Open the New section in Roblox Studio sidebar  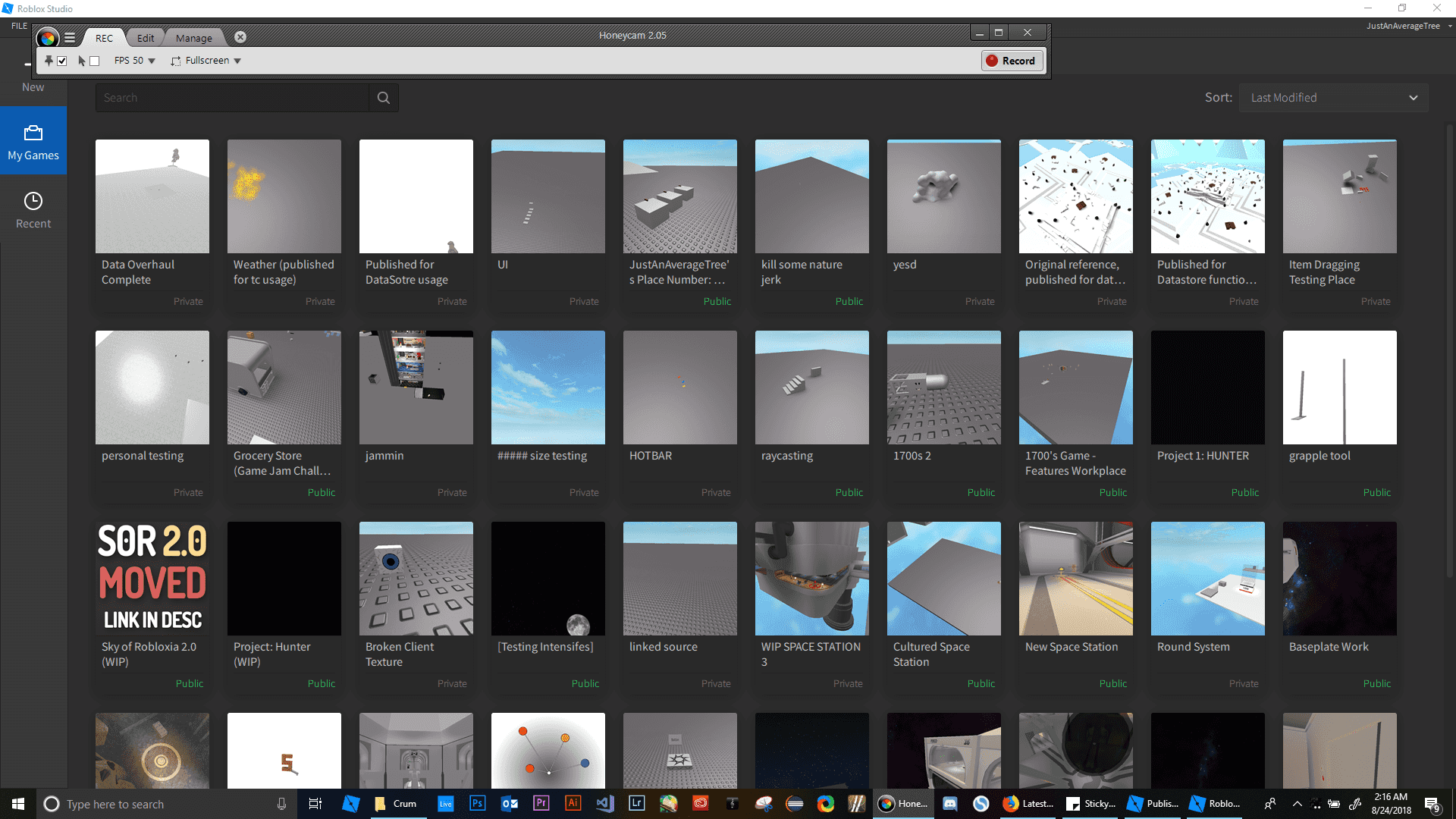[x=33, y=76]
